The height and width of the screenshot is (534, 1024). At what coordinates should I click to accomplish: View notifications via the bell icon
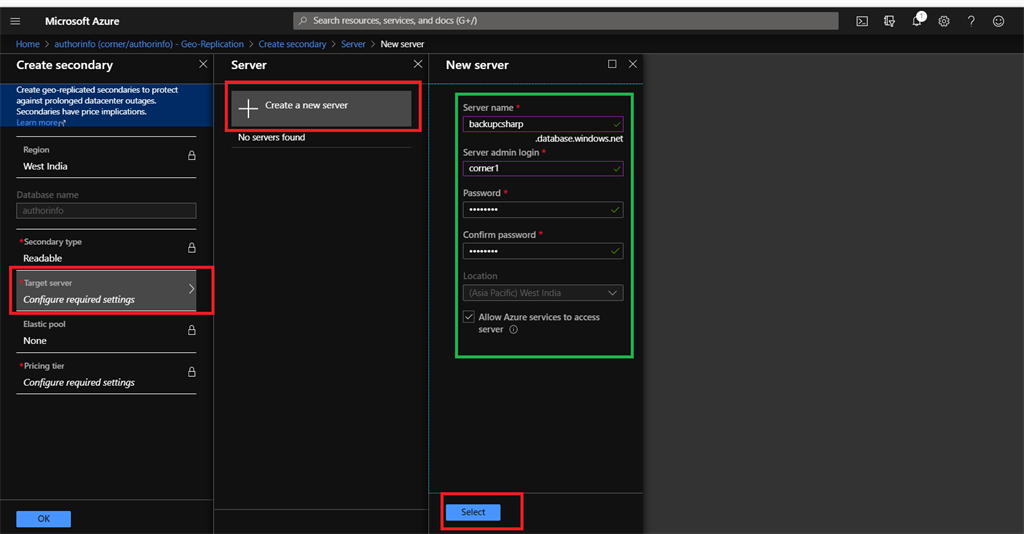coord(918,20)
